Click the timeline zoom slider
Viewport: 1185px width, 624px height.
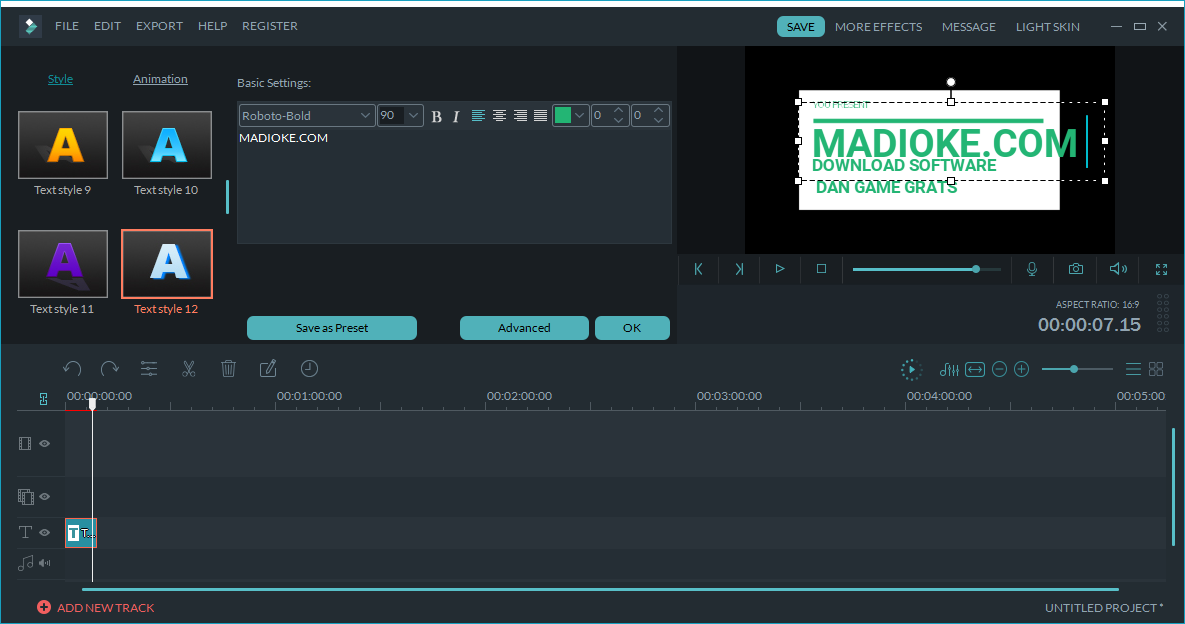point(1076,369)
